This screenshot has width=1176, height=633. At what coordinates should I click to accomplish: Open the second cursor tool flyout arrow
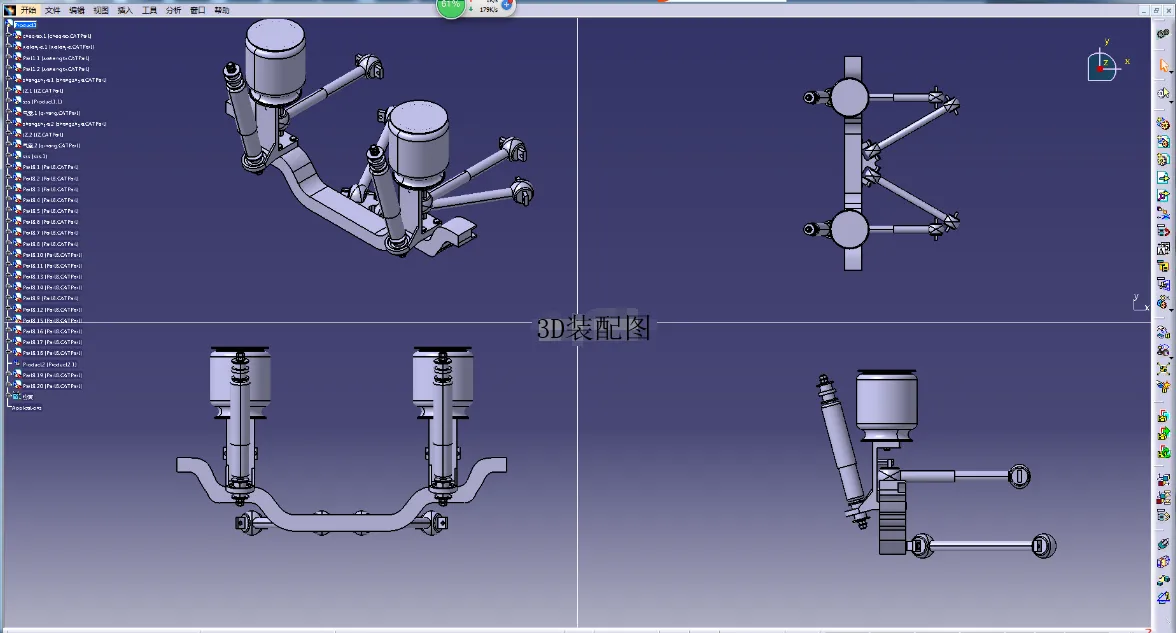click(x=1171, y=100)
